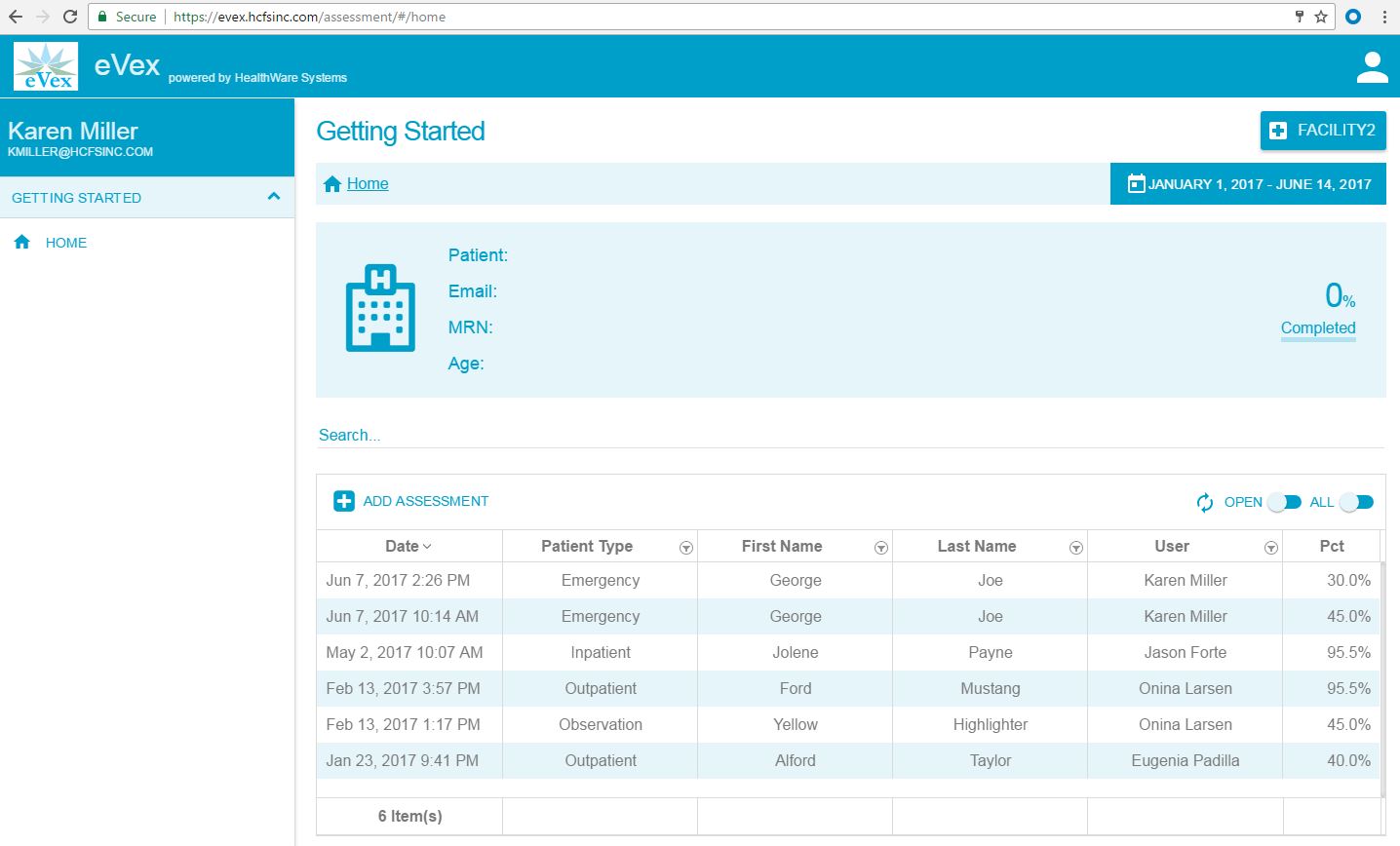Click in the Search input field
This screenshot has width=1400, height=846.
click(848, 435)
